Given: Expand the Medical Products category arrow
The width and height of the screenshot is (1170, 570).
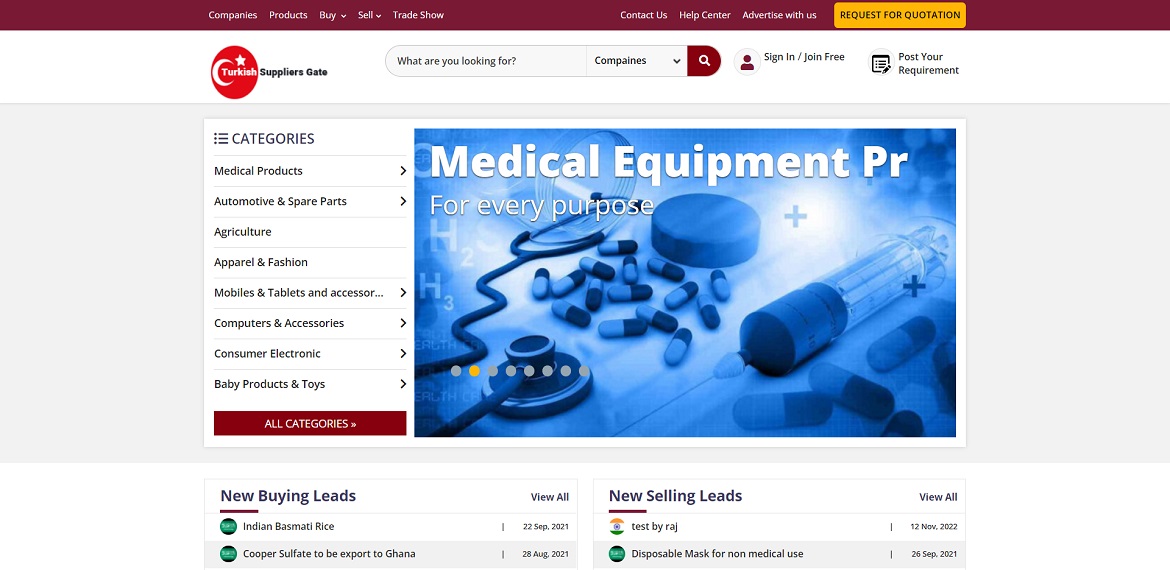Looking at the screenshot, I should 403,171.
